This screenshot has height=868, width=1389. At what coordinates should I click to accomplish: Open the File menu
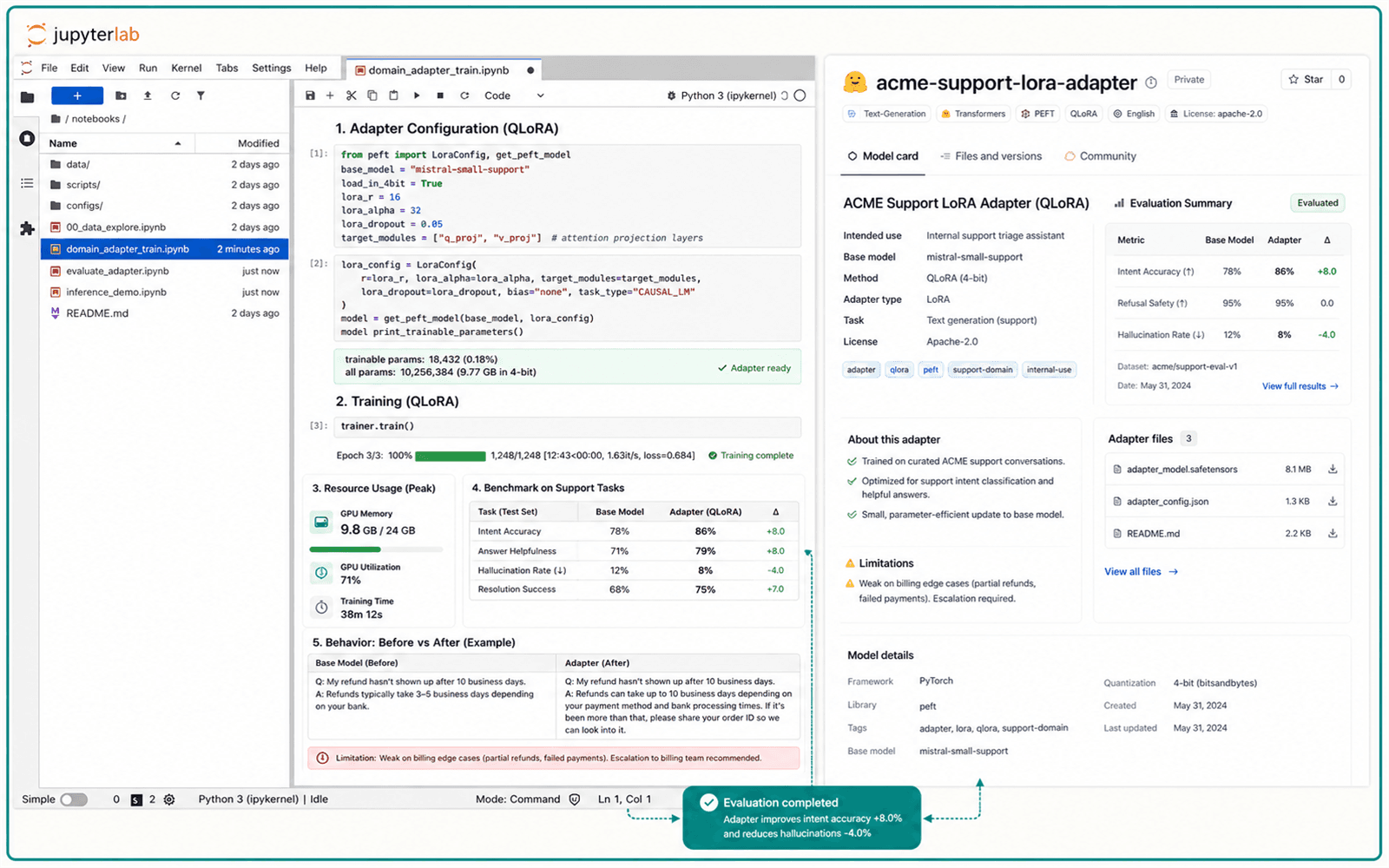(49, 68)
